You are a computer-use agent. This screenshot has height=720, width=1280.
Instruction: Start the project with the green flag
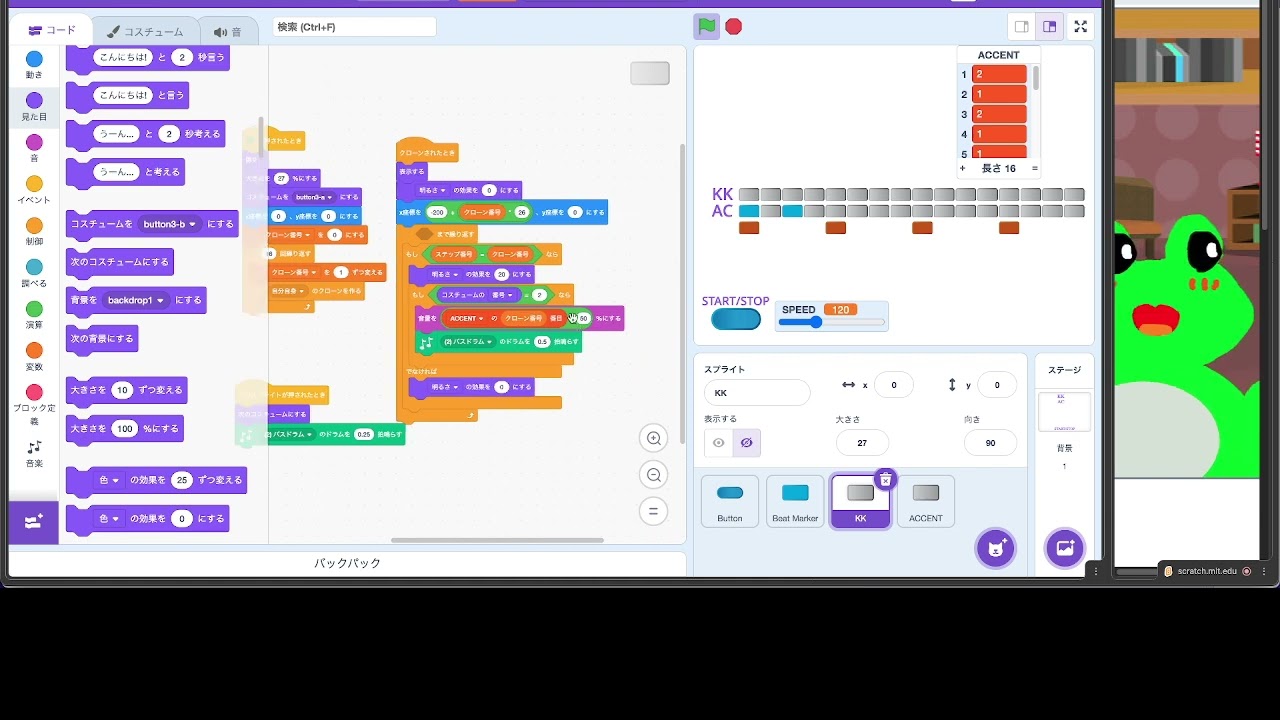(x=707, y=26)
